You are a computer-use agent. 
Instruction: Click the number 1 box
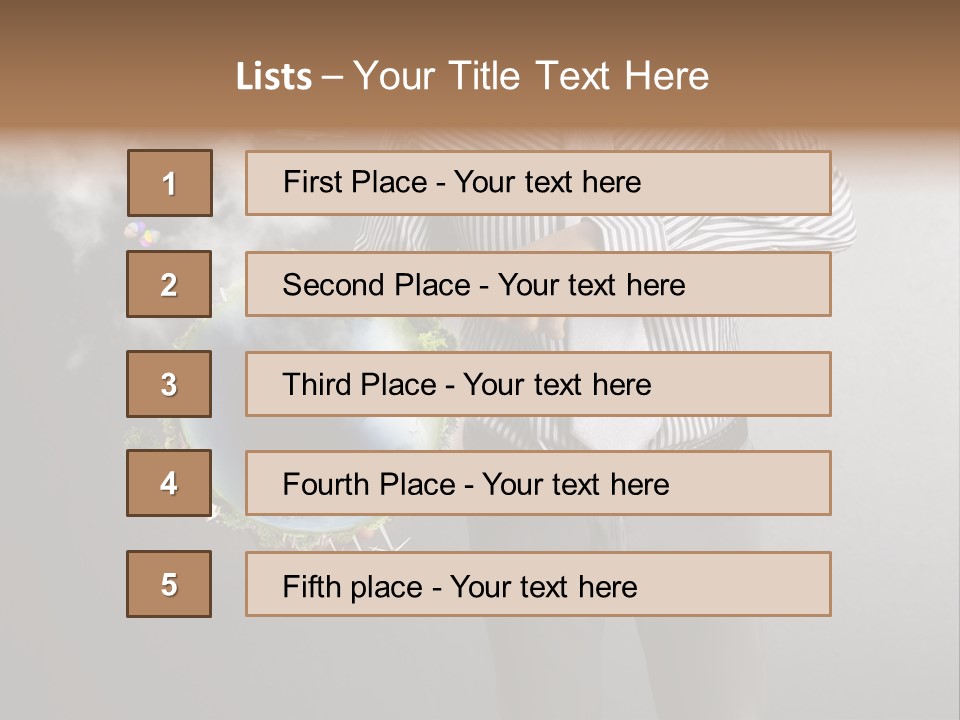pos(170,183)
